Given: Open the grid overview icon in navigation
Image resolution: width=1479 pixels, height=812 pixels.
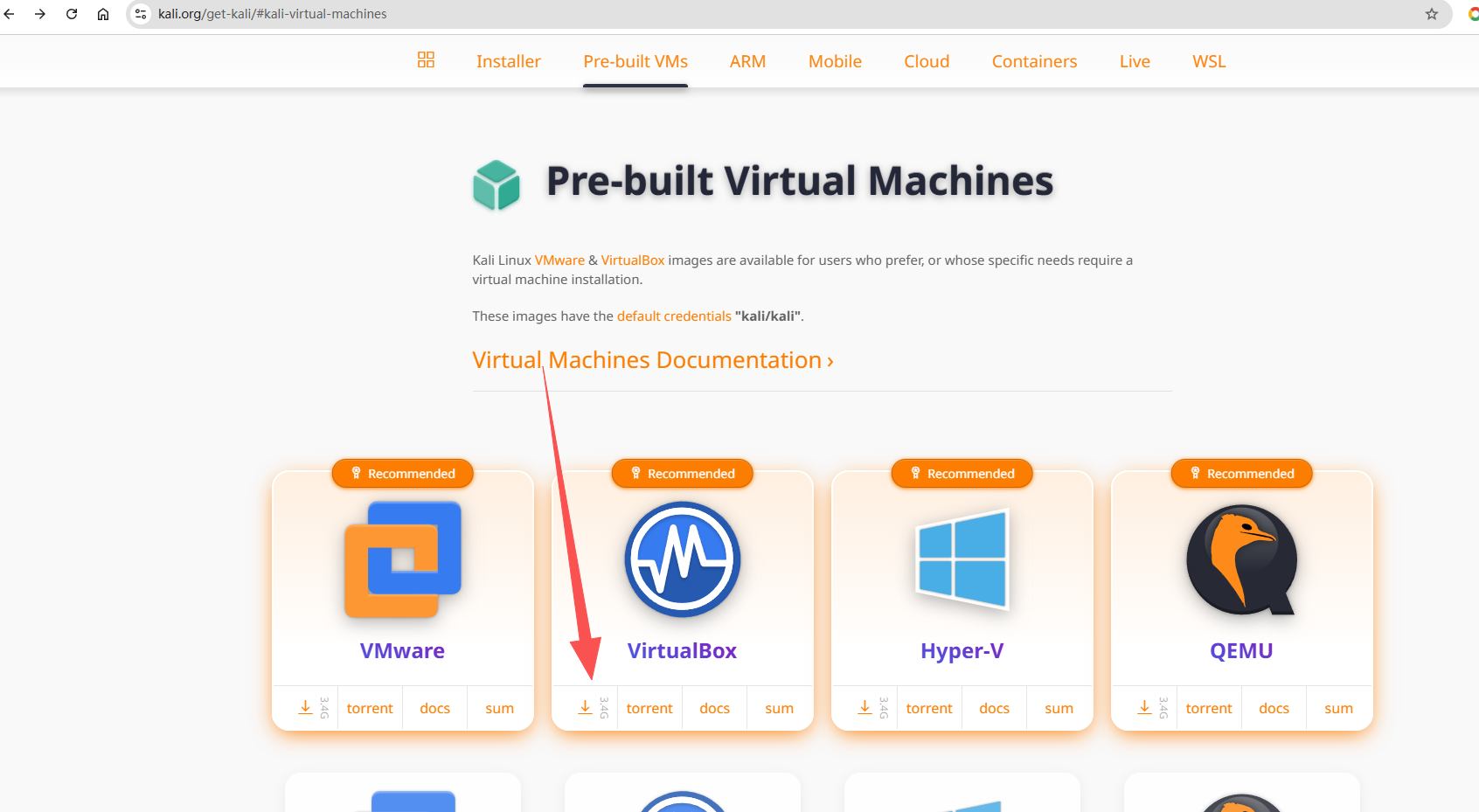Looking at the screenshot, I should click(426, 59).
